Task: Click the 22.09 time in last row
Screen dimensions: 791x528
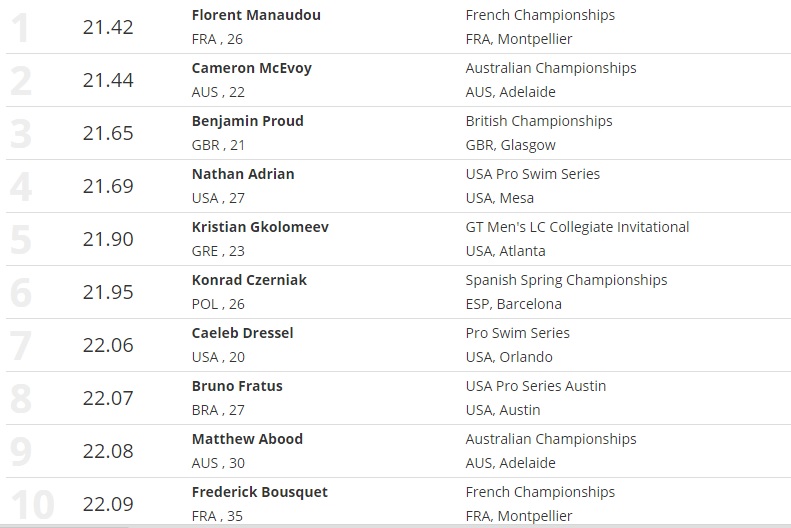Action: pos(108,504)
